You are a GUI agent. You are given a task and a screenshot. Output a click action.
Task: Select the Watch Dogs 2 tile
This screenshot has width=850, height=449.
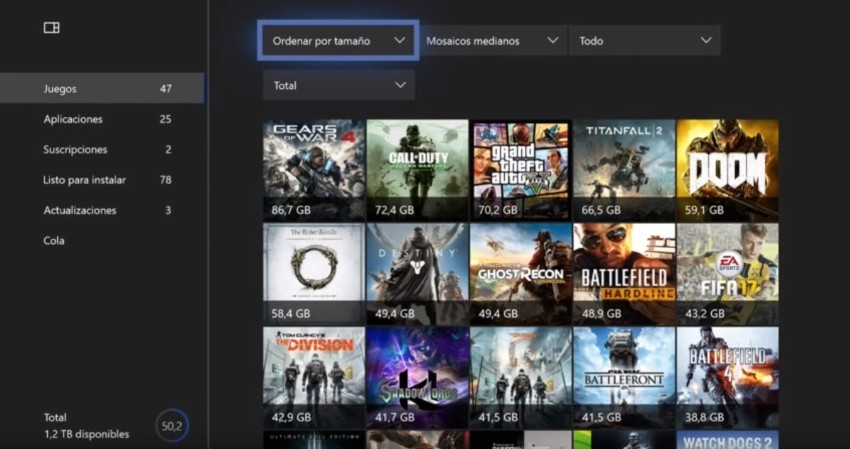point(727,440)
